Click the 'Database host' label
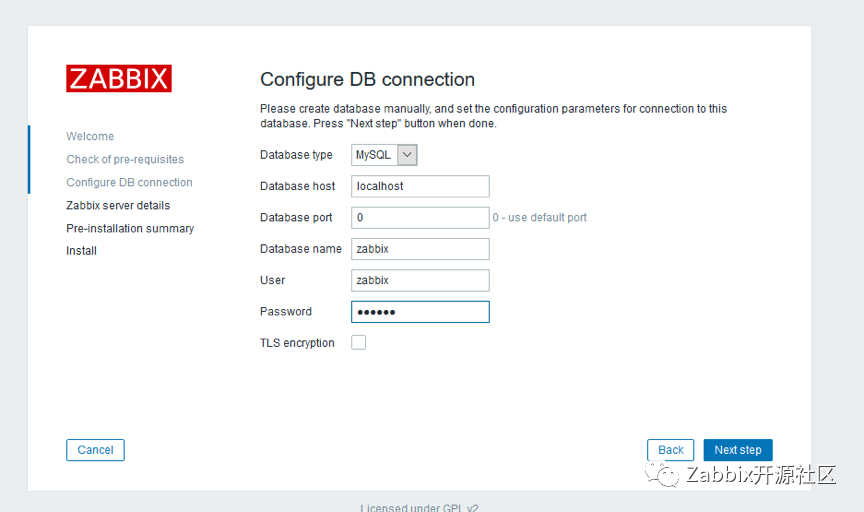 pos(298,186)
